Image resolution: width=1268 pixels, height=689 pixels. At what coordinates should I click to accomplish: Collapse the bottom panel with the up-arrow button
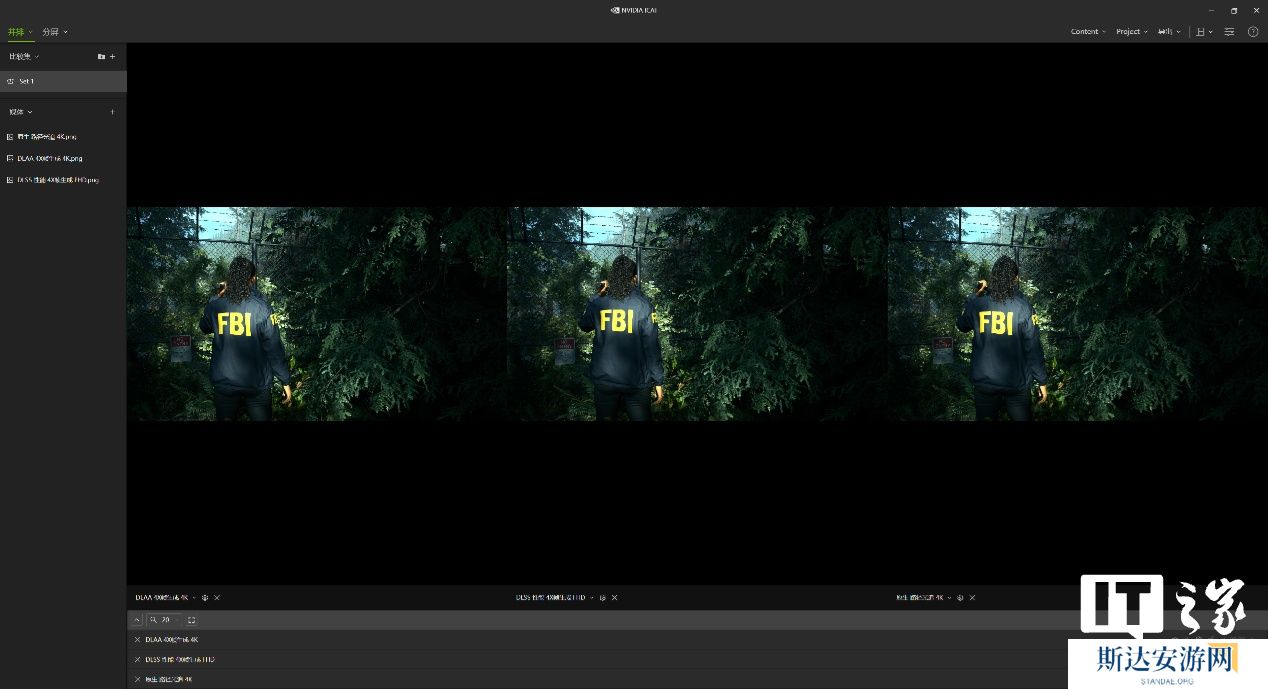click(137, 620)
